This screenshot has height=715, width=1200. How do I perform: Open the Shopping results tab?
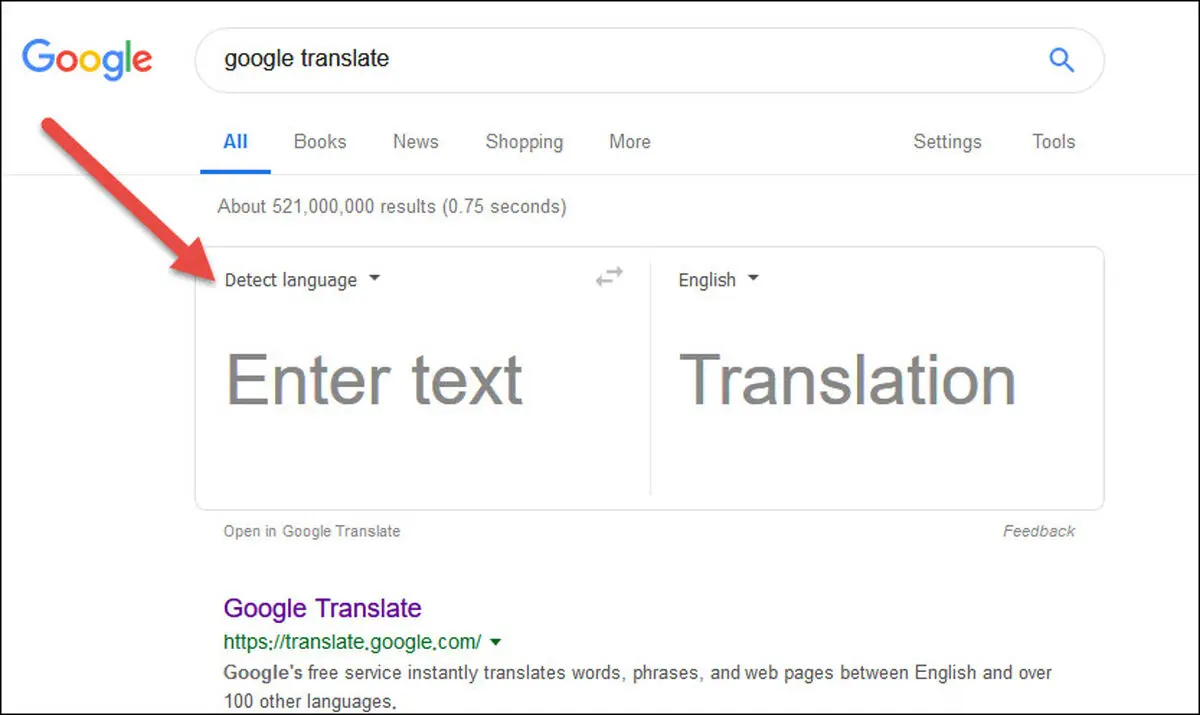[x=524, y=142]
